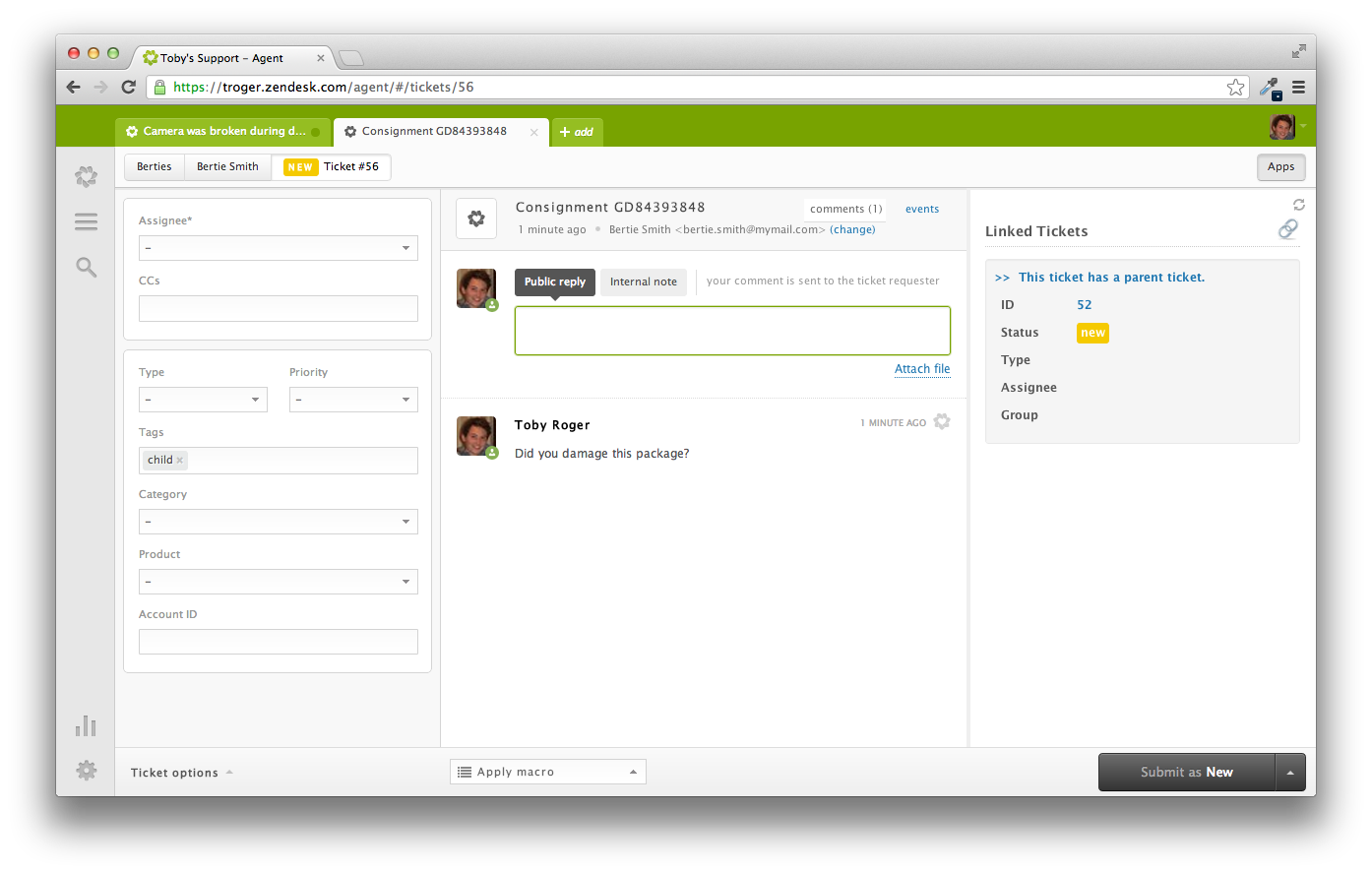Screen dimensions: 1372x874
Task: Open the ticket settings gear beside the title
Action: (x=476, y=218)
